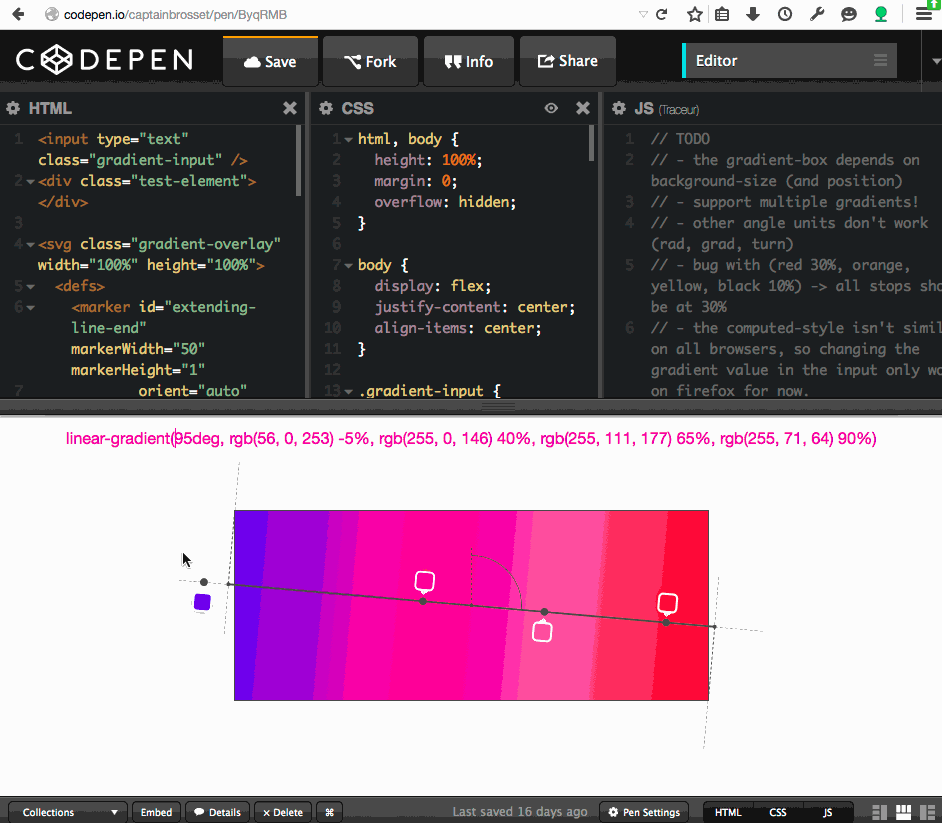Open Pen Settings
The width and height of the screenshot is (942, 823).
(x=645, y=812)
